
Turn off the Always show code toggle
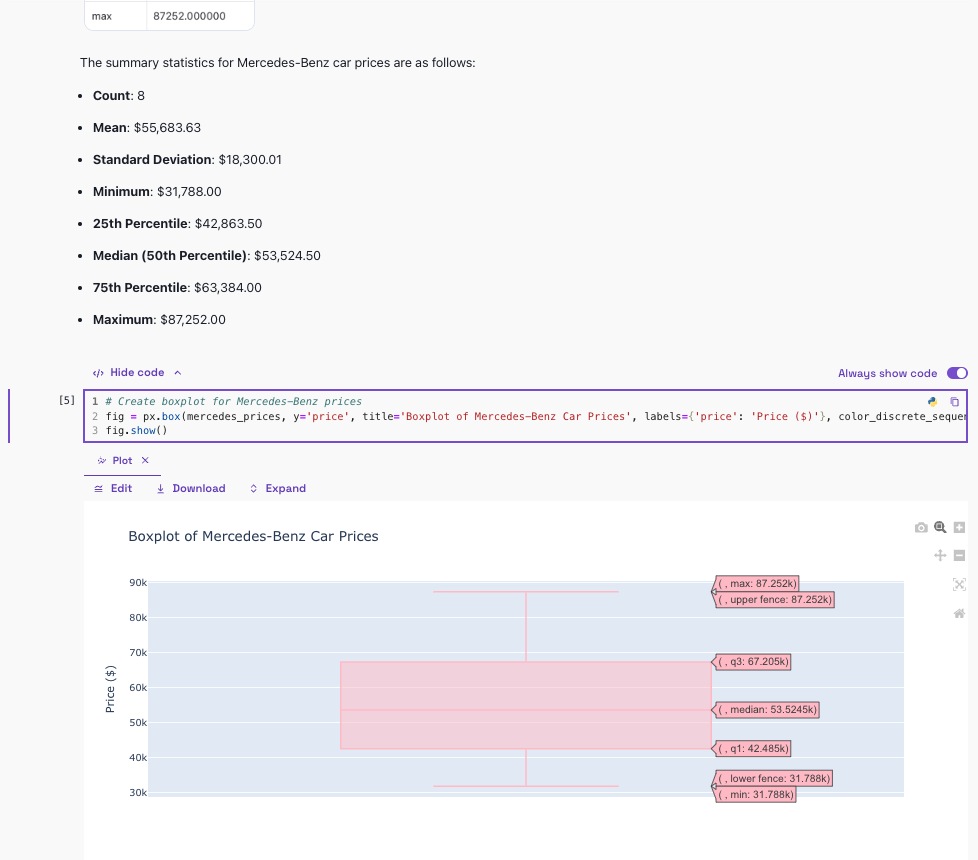click(x=957, y=373)
